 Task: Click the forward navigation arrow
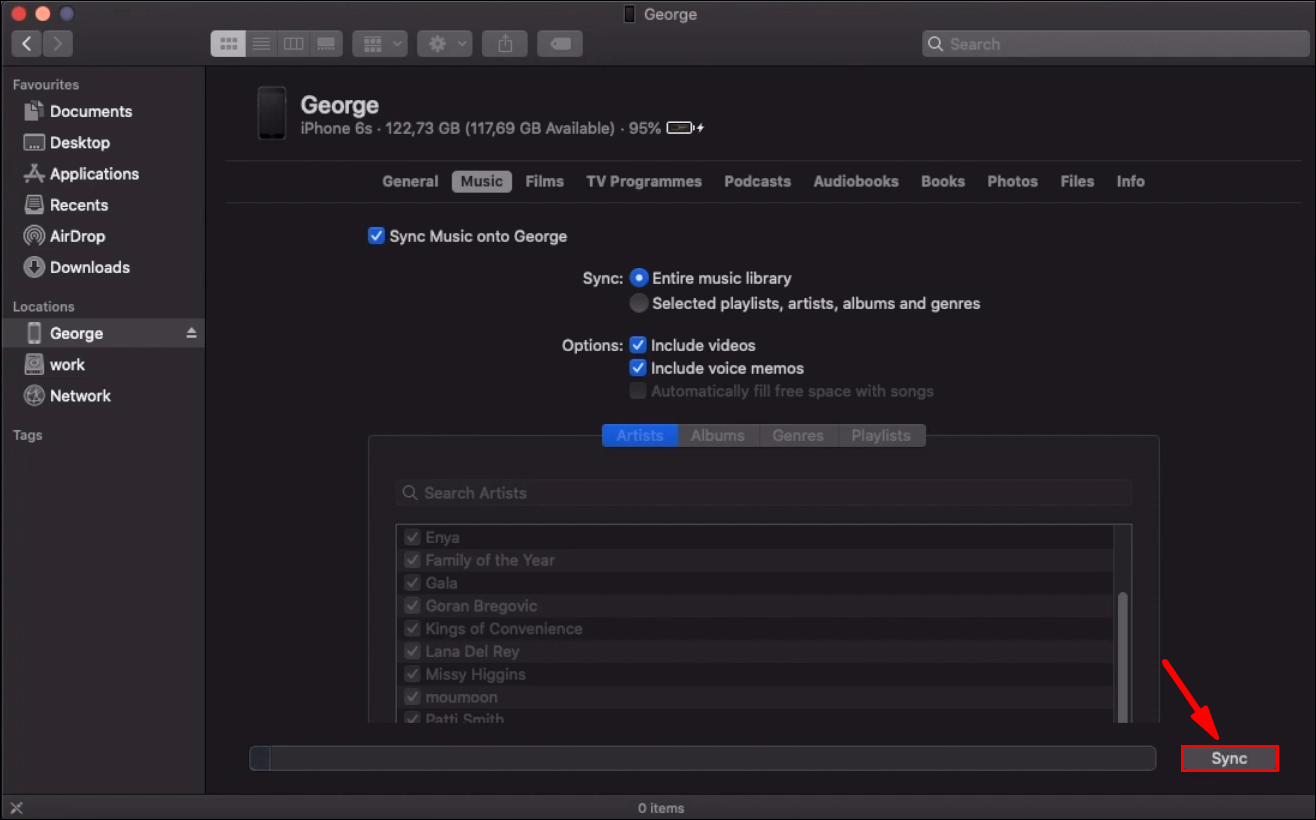tap(57, 43)
